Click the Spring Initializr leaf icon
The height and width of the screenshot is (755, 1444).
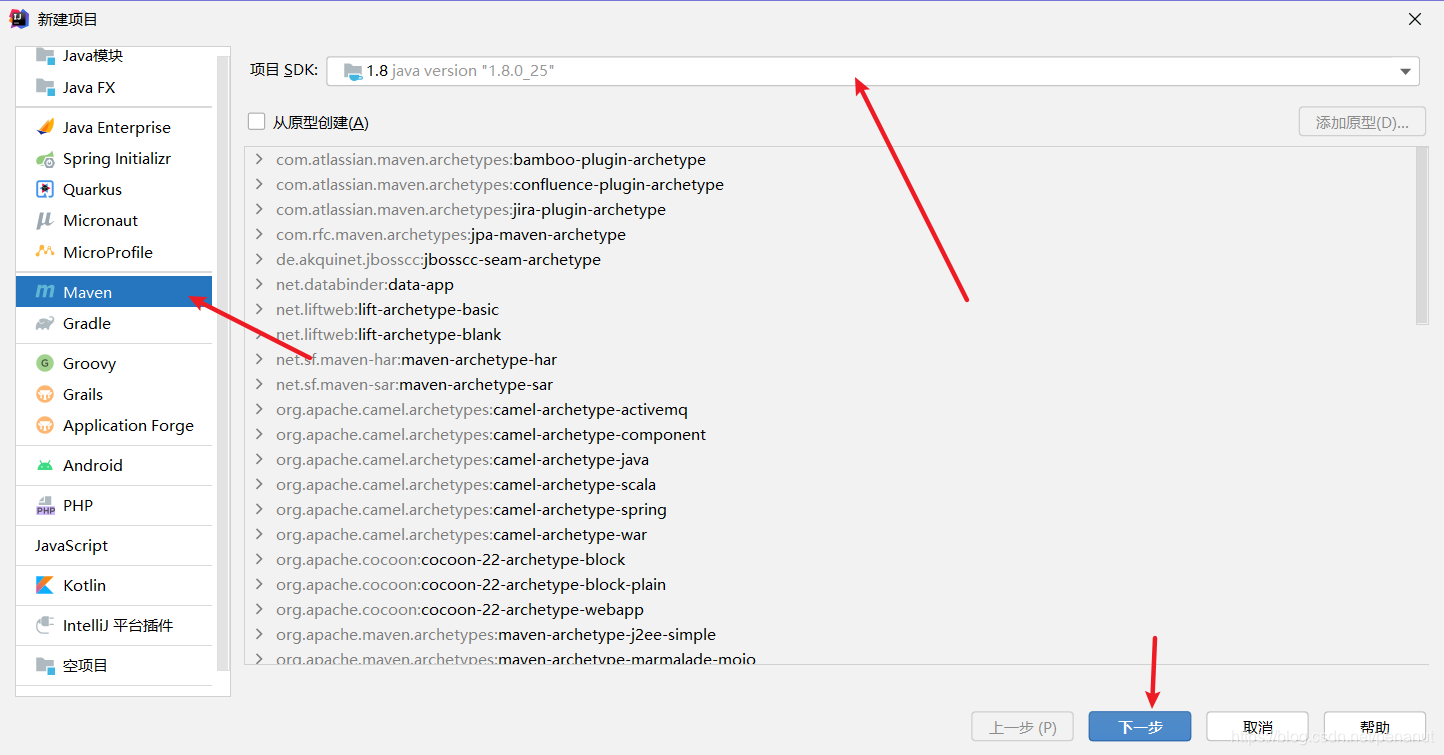45,158
